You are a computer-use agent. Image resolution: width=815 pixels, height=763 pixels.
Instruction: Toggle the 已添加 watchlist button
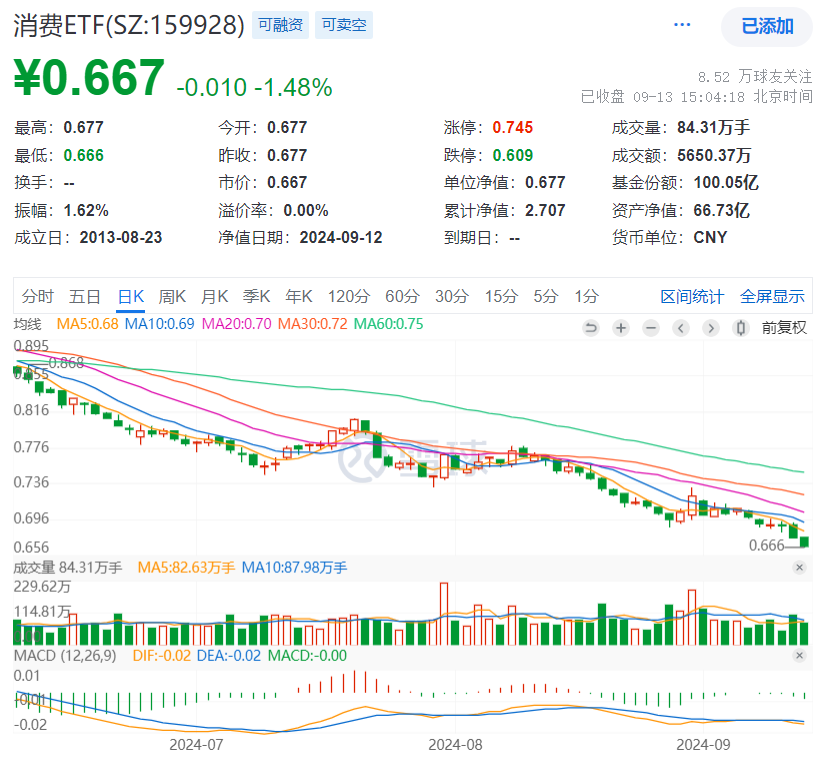(x=767, y=26)
